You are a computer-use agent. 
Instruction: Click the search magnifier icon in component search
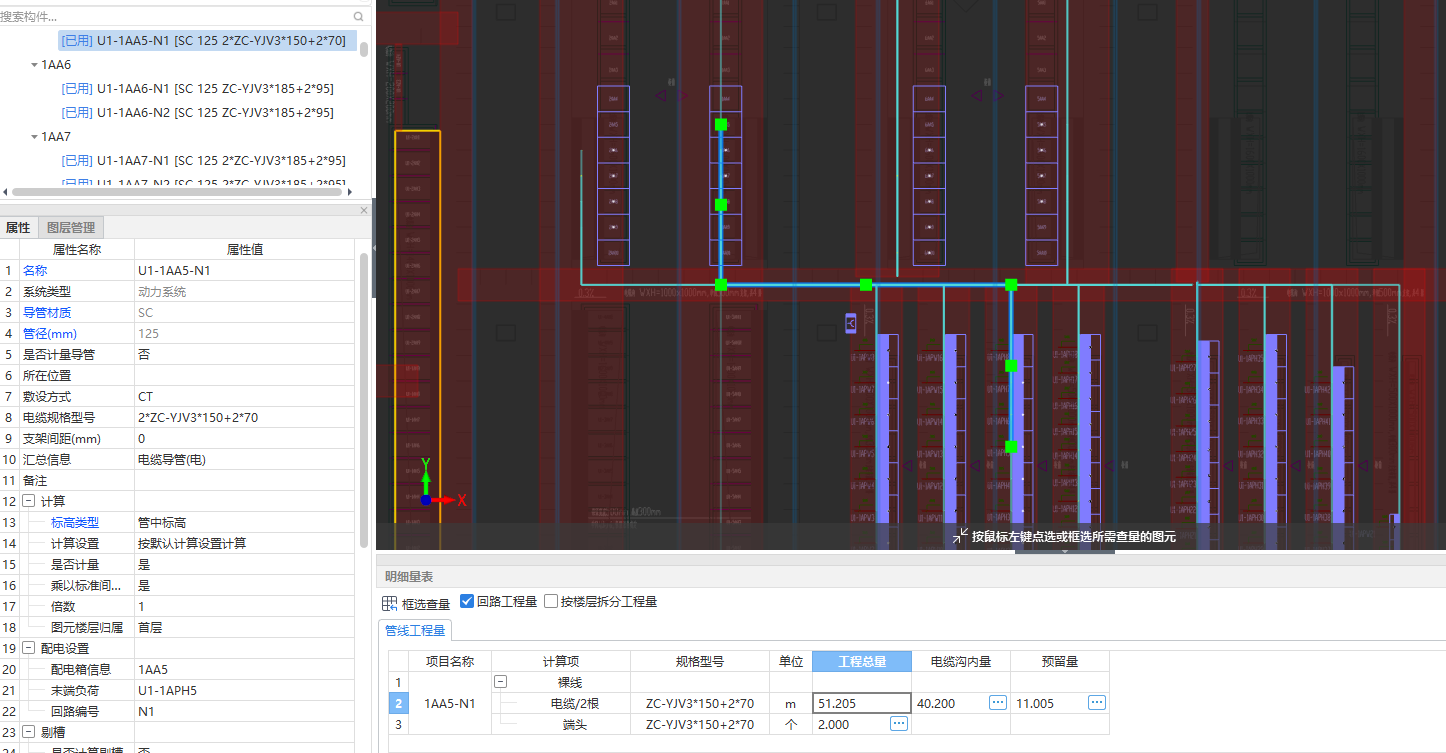359,17
